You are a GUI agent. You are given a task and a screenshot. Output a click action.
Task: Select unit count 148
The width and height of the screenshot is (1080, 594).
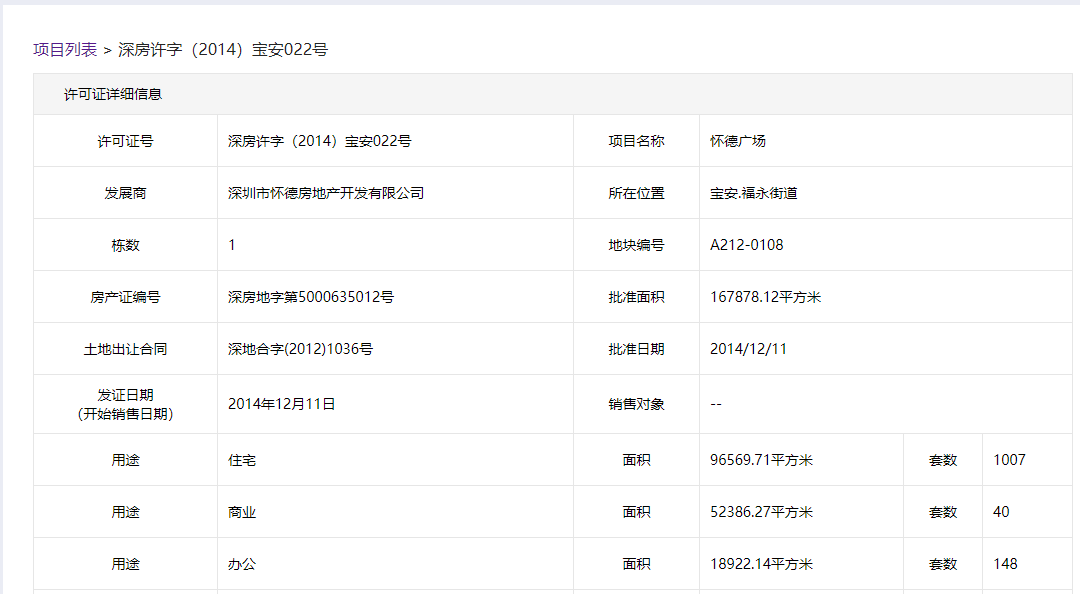coord(1006,564)
